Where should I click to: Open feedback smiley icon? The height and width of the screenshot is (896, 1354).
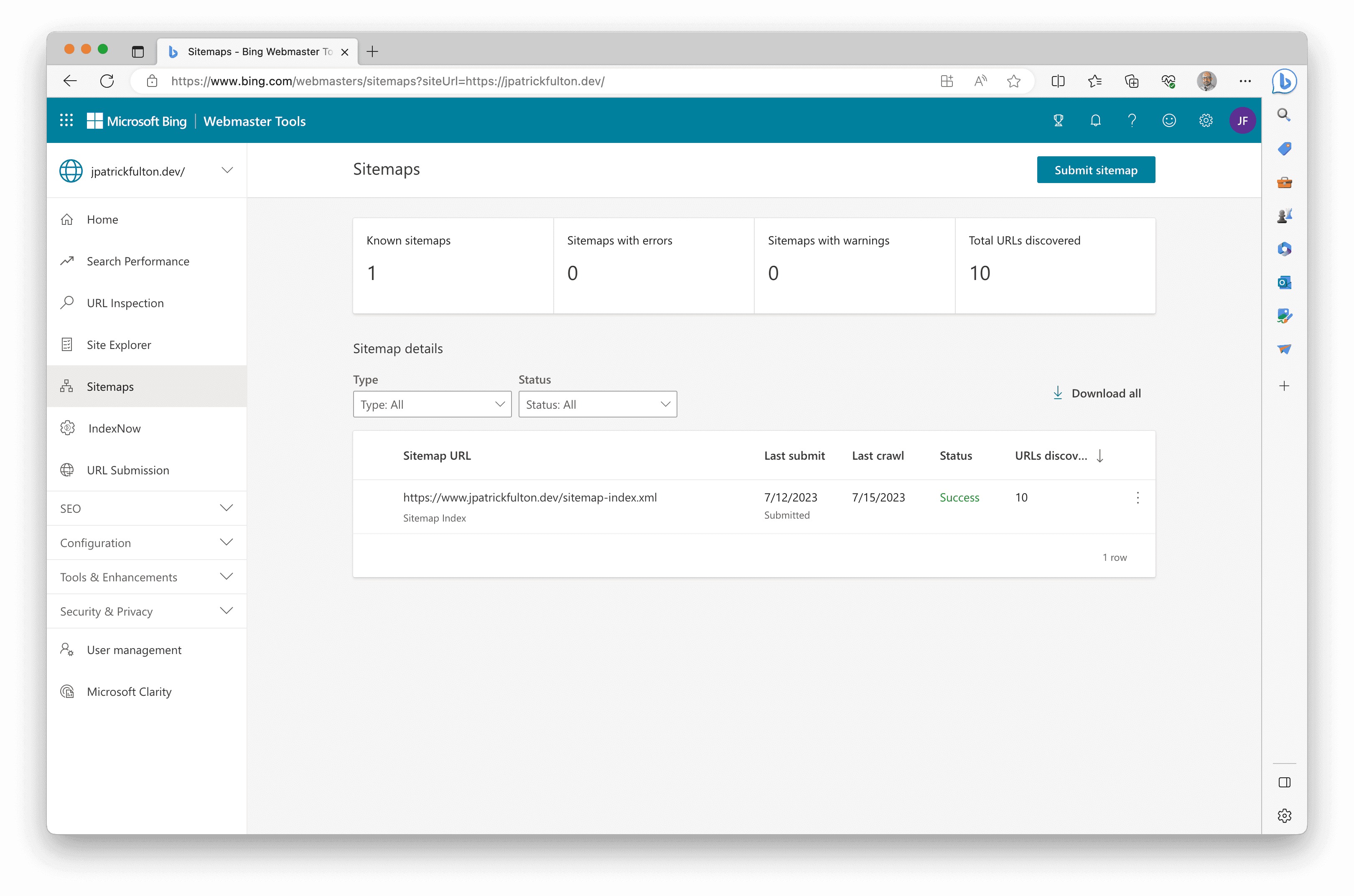coord(1169,121)
